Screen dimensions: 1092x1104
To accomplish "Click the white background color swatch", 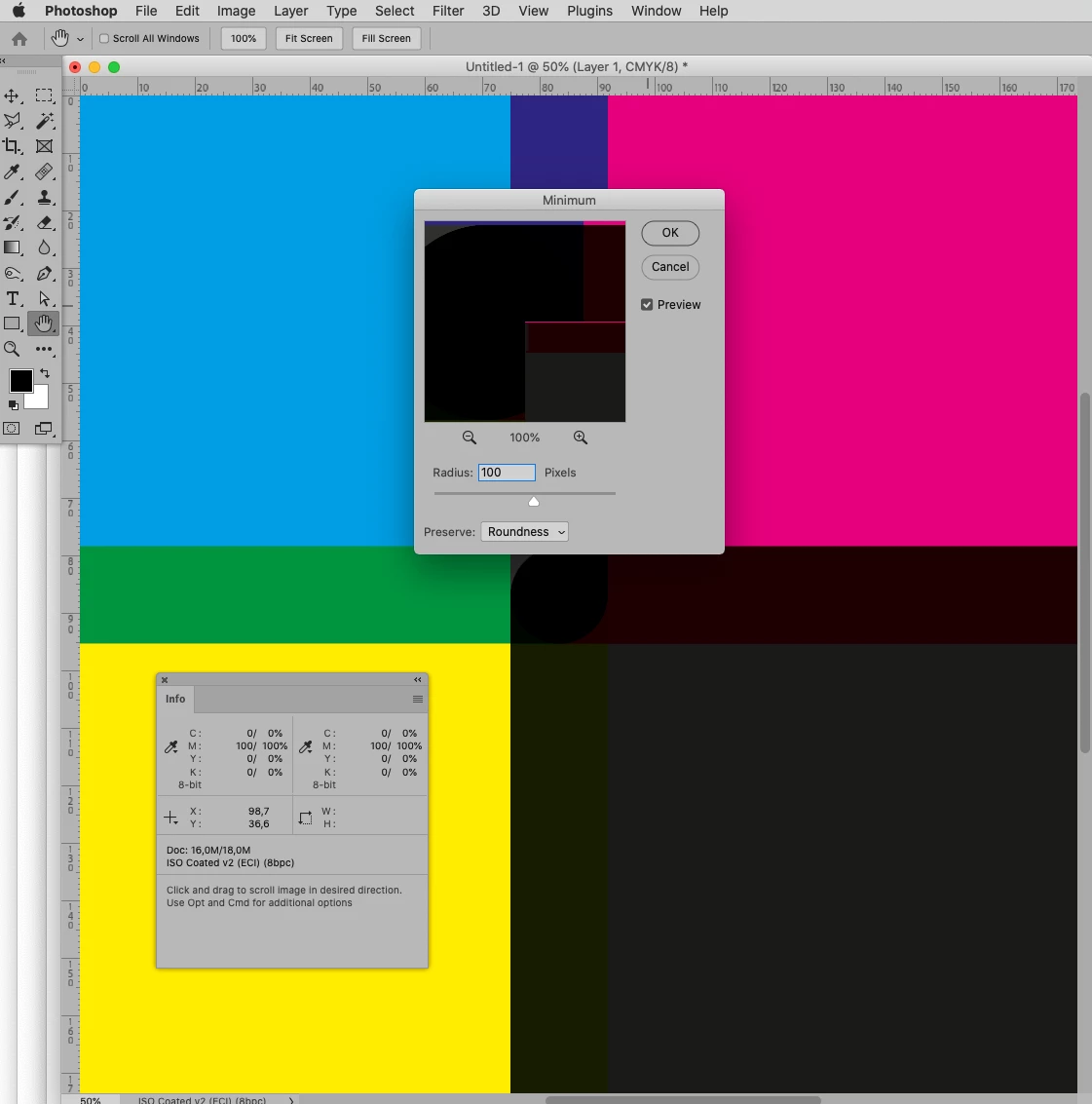I will pyautogui.click(x=39, y=400).
